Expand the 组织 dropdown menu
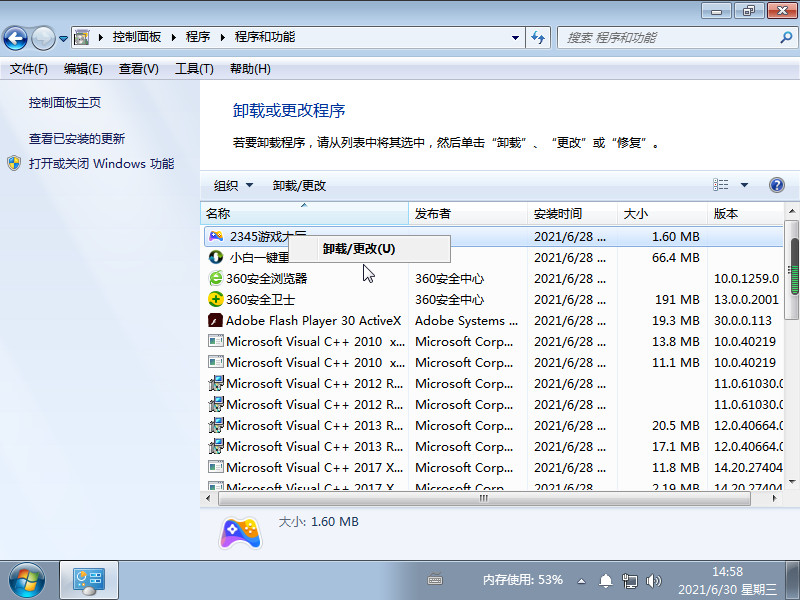800x600 pixels. [x=232, y=185]
